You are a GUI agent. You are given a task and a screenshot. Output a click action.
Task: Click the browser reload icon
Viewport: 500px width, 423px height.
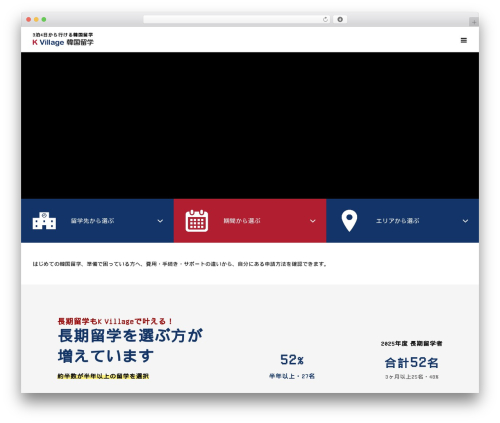point(325,20)
